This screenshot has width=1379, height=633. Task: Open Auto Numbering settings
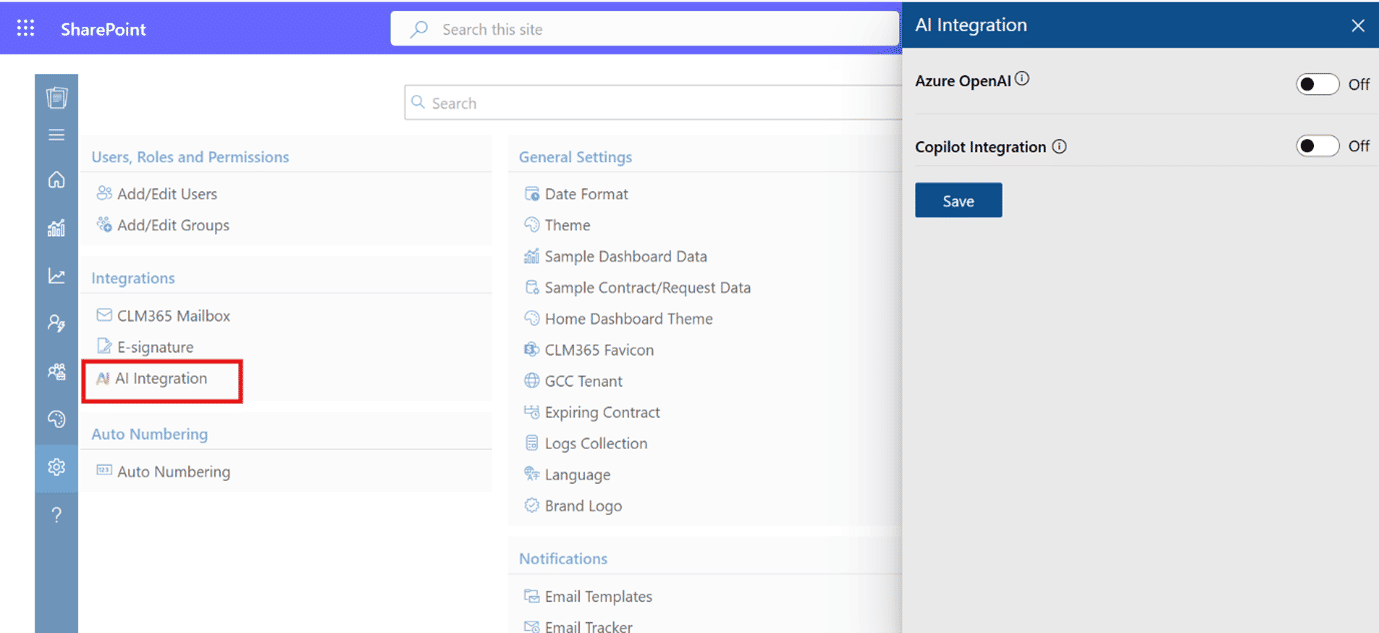pos(173,472)
